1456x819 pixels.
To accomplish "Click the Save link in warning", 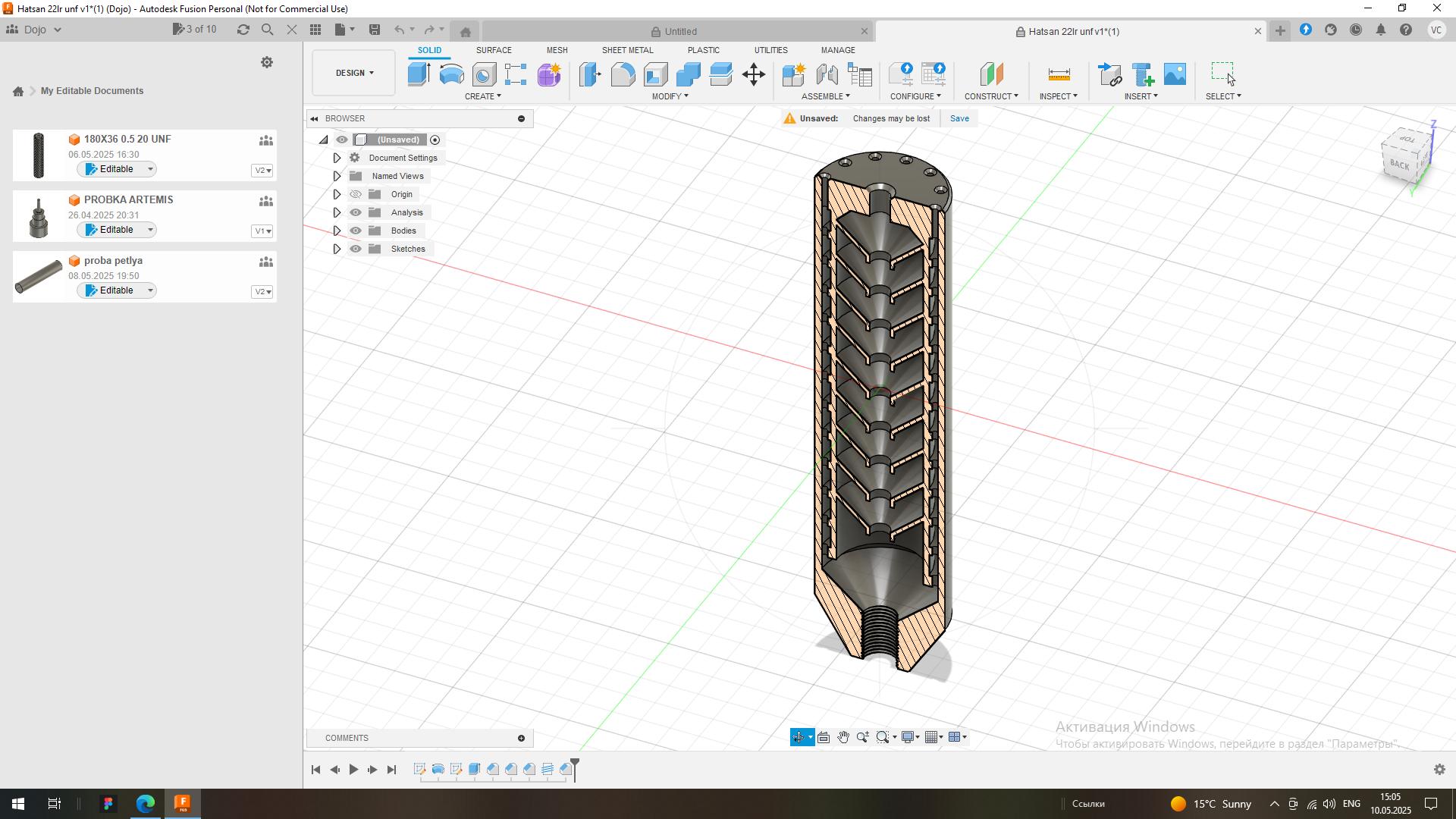I will tap(959, 118).
